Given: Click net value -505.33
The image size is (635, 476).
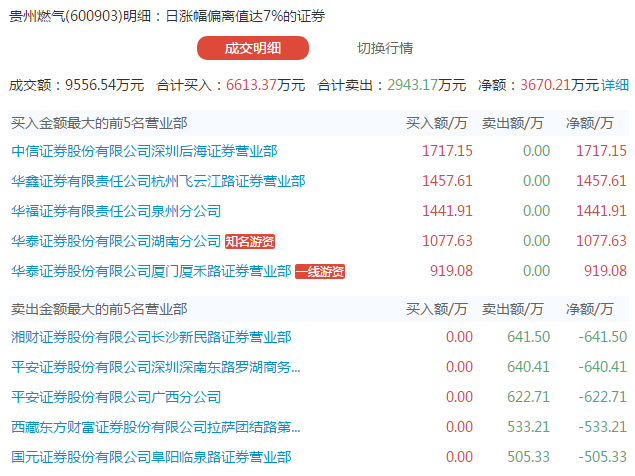Looking at the screenshot, I should 603,457.
